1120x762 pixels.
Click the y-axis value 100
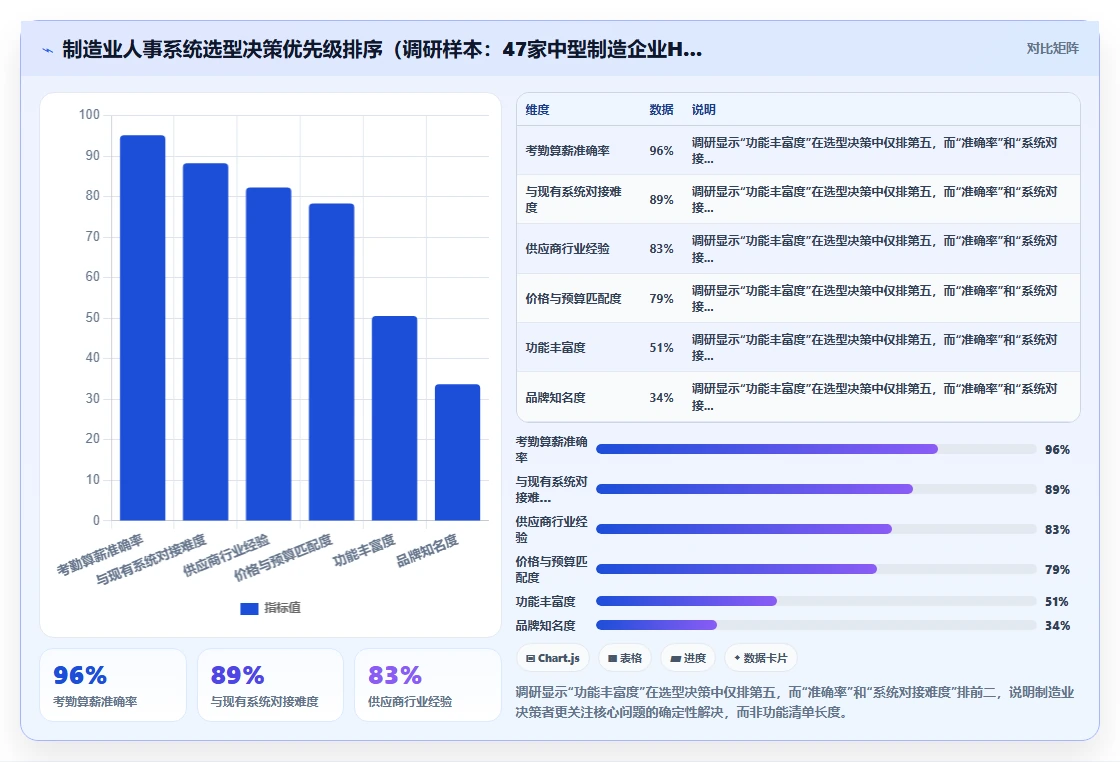click(x=89, y=114)
